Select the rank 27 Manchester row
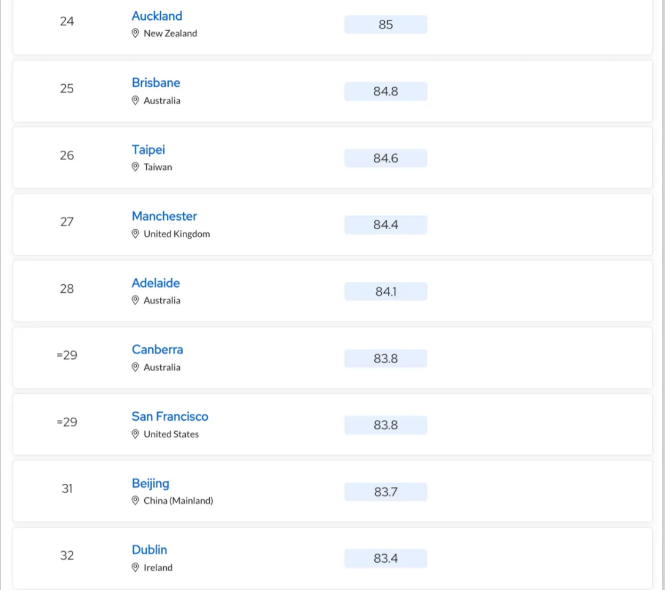 (332, 224)
